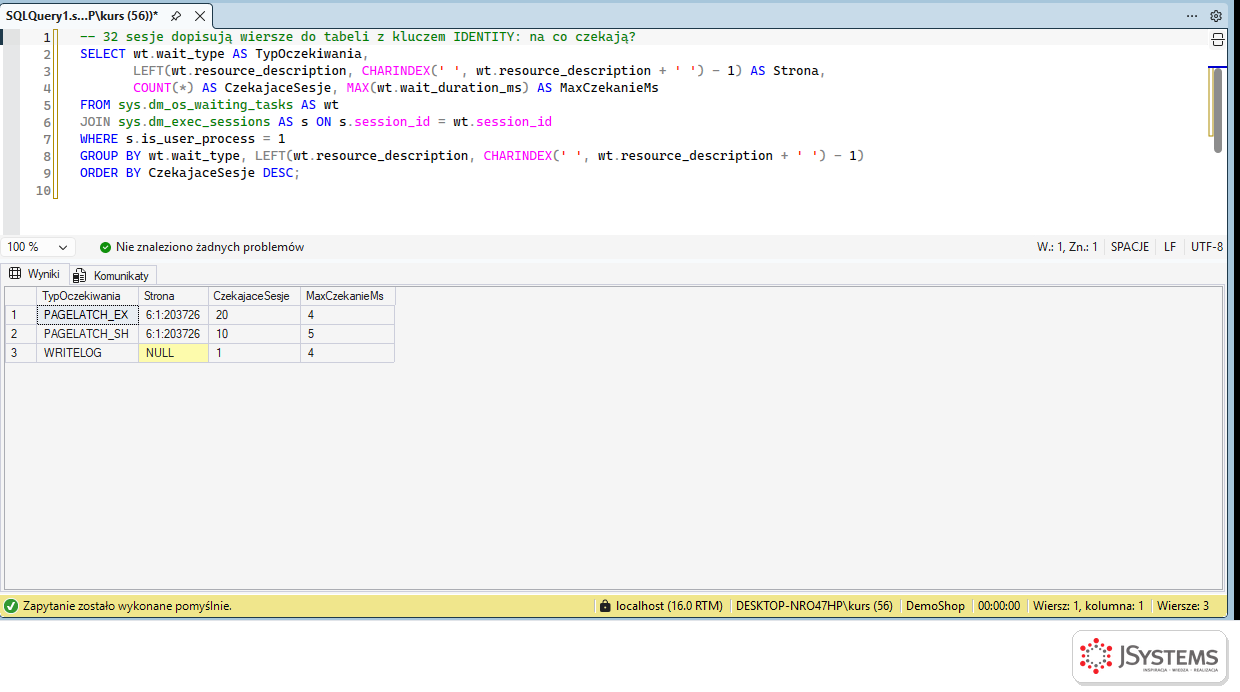
Task: Select the NULL cell in Strona column
Action: pos(173,353)
